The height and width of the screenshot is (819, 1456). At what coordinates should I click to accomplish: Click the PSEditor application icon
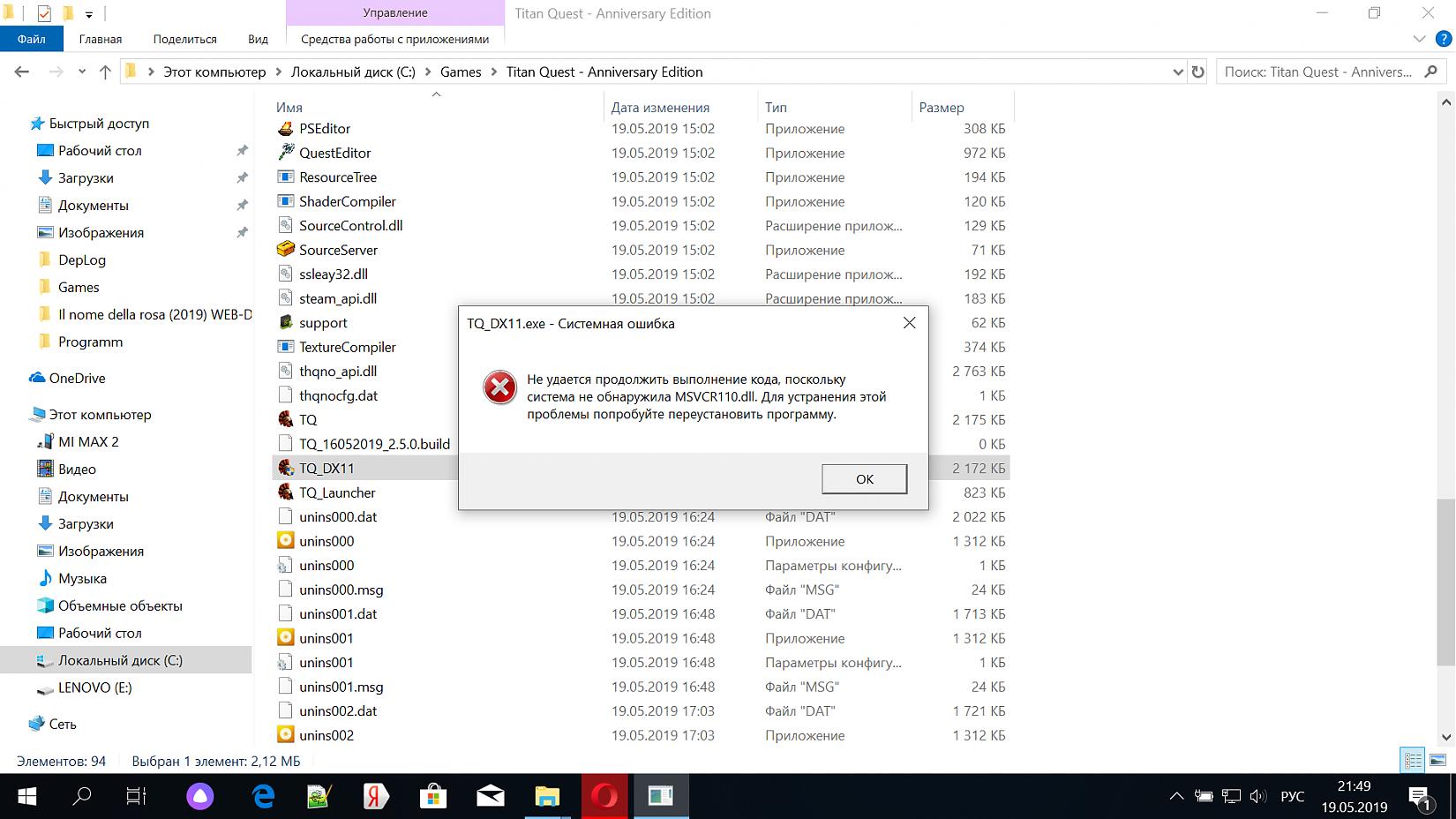click(285, 129)
